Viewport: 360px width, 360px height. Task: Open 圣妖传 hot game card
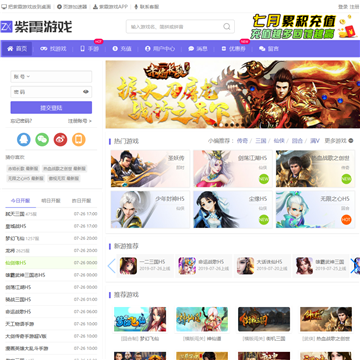pyautogui.click(x=150, y=168)
